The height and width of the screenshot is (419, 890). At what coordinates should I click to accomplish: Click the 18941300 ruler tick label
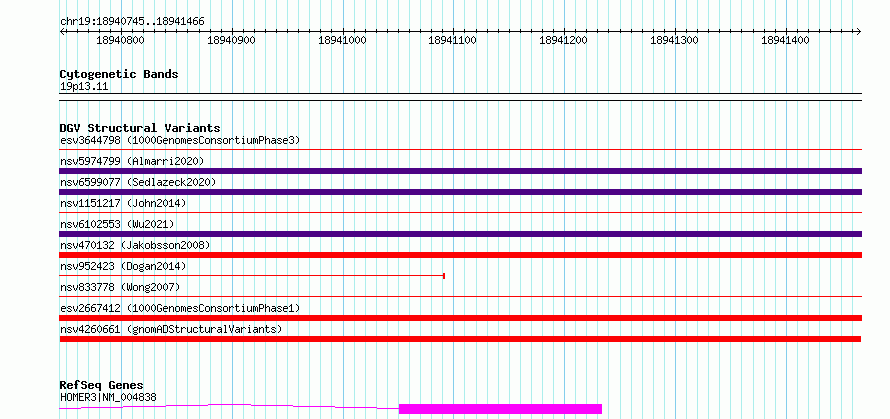coord(674,40)
